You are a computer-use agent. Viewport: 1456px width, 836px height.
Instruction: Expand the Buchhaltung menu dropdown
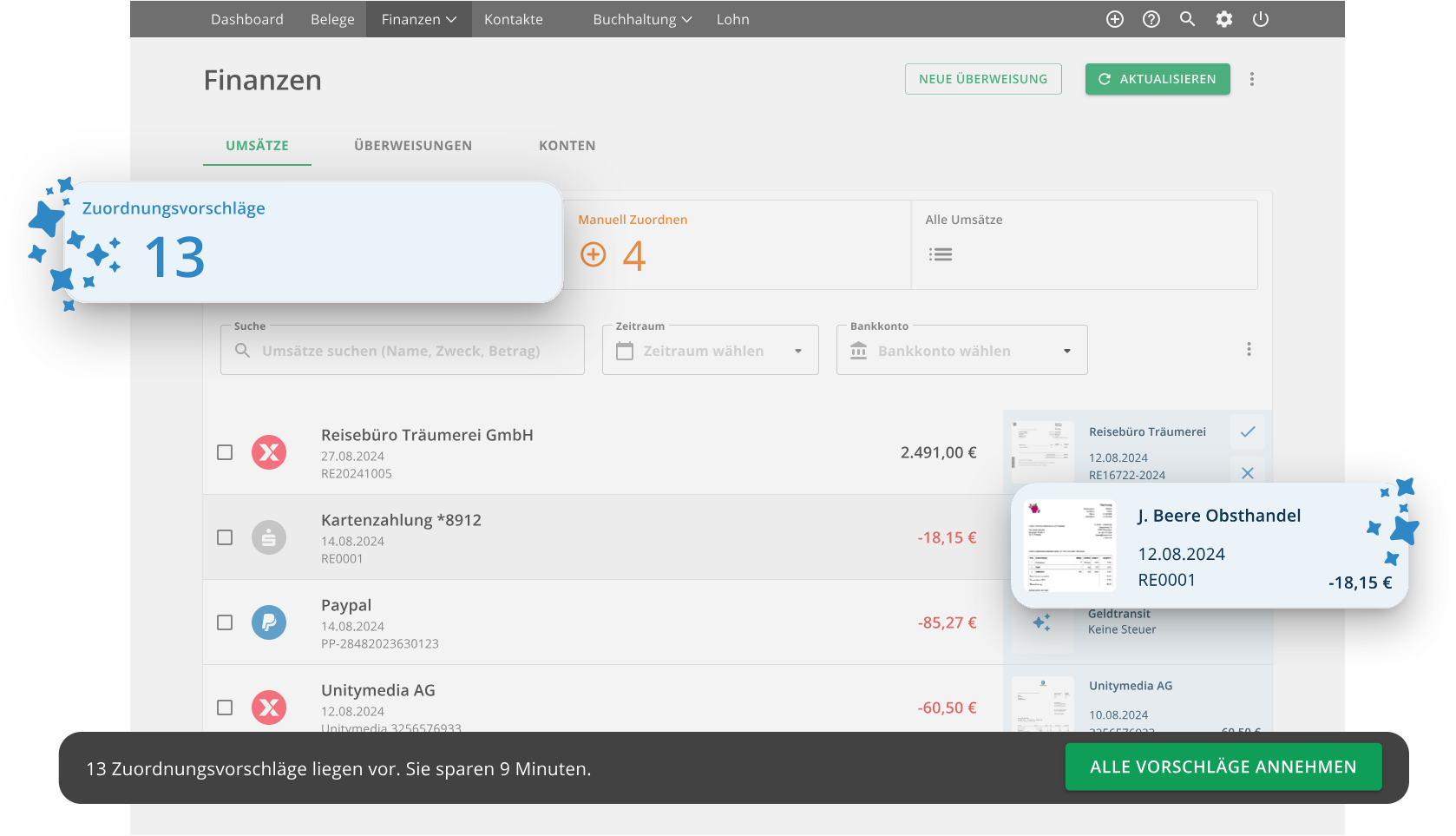[642, 19]
